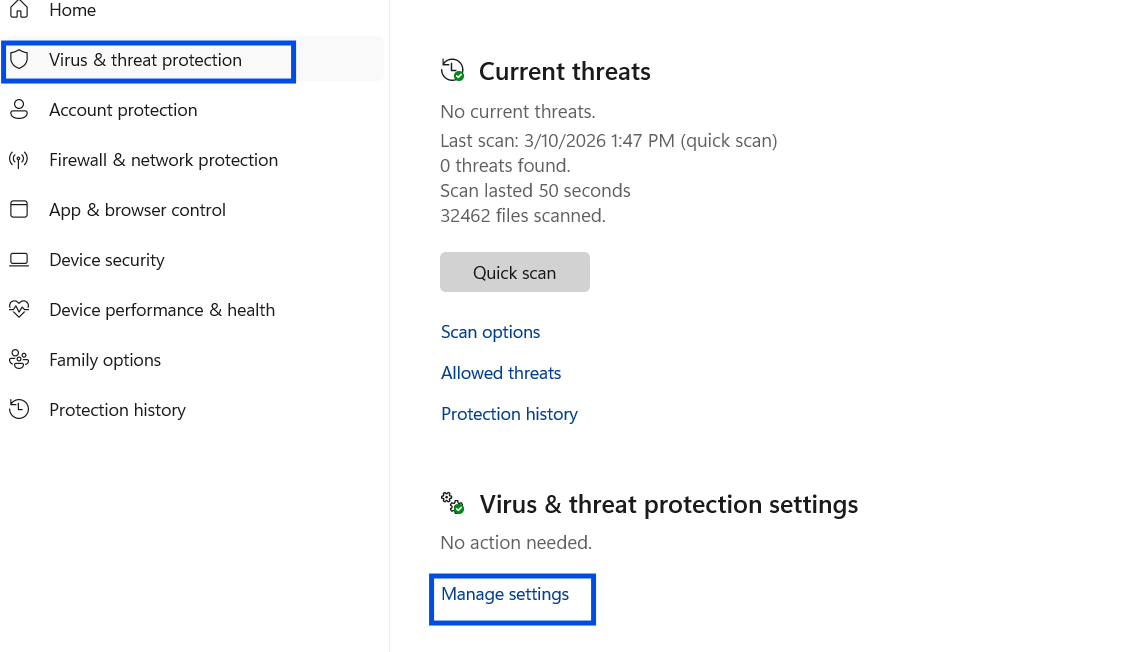Click the gears icon beside protection settings heading
The image size is (1142, 652).
[x=453, y=503]
